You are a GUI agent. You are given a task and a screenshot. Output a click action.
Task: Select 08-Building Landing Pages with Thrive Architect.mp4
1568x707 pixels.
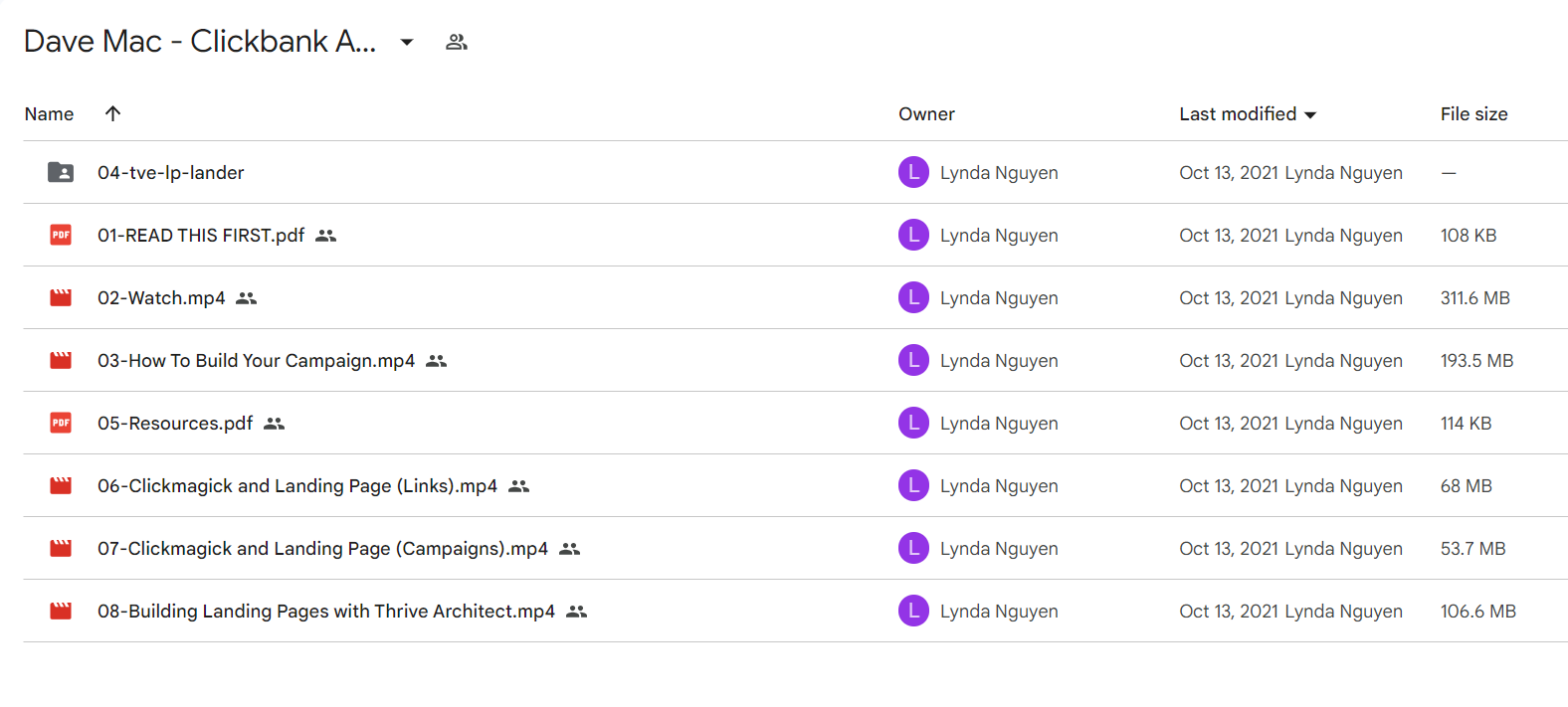click(326, 611)
